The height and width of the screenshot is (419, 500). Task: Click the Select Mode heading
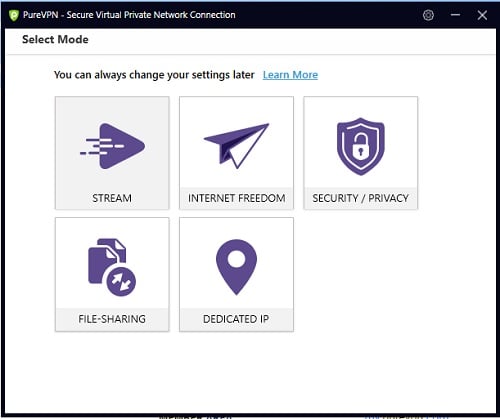click(55, 39)
